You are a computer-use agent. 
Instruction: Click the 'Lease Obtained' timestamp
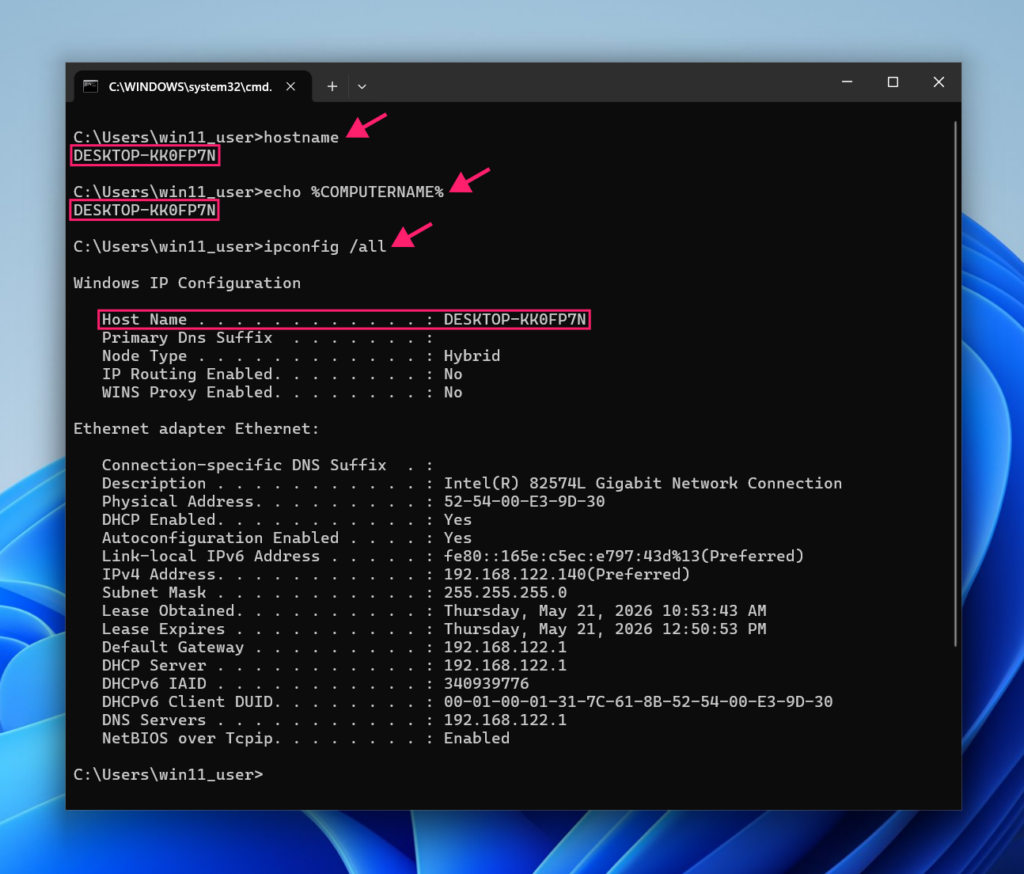pyautogui.click(x=605, y=611)
